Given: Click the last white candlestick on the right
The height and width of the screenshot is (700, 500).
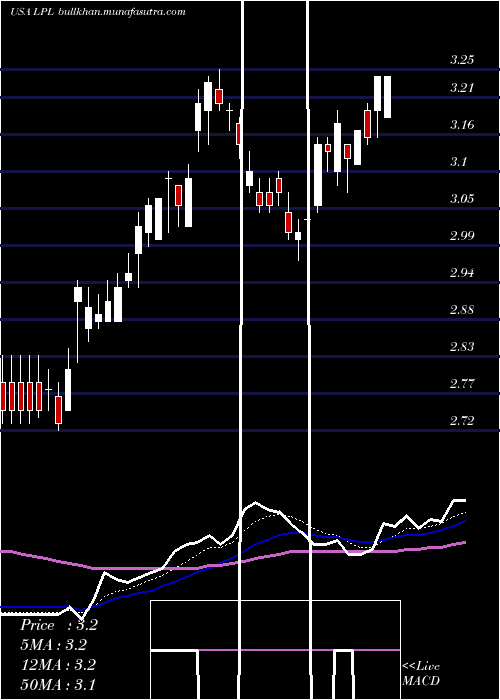Looking at the screenshot, I should (x=388, y=97).
